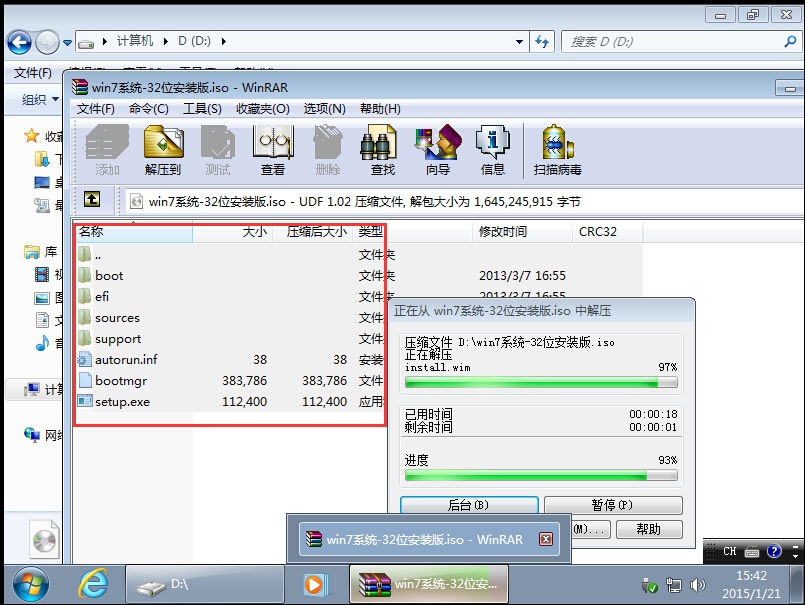This screenshot has height=605, width=805.
Task: Click the Explorer back navigation arrow
Action: [x=19, y=42]
